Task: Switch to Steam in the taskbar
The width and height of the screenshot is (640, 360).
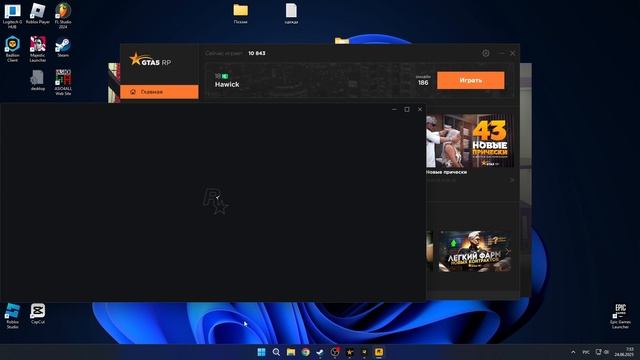Action: [320, 352]
